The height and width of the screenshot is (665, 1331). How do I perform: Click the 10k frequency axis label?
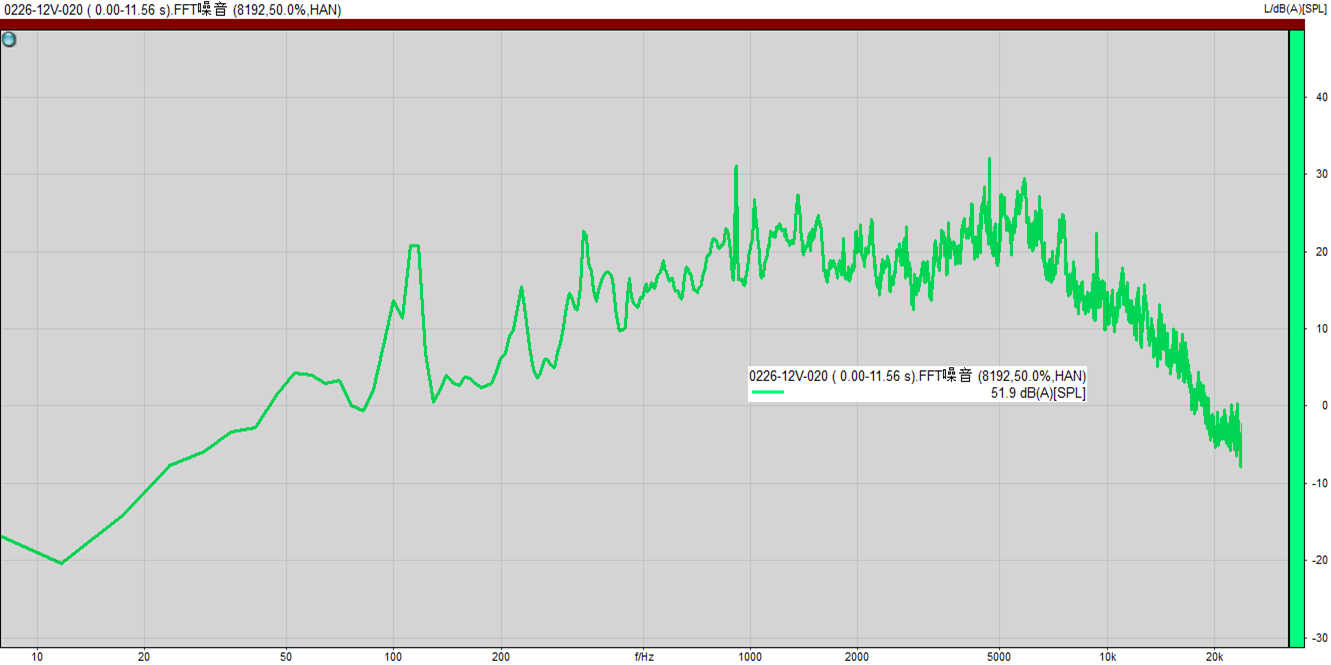[1107, 657]
